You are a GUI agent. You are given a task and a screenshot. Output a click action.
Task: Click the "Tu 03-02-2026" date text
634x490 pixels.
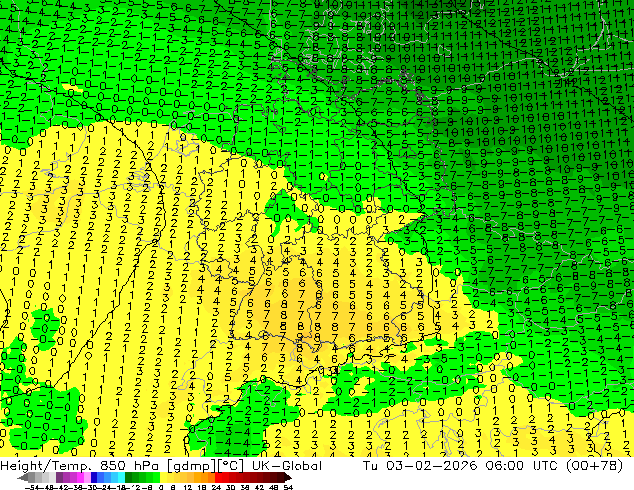pyautogui.click(x=421, y=466)
